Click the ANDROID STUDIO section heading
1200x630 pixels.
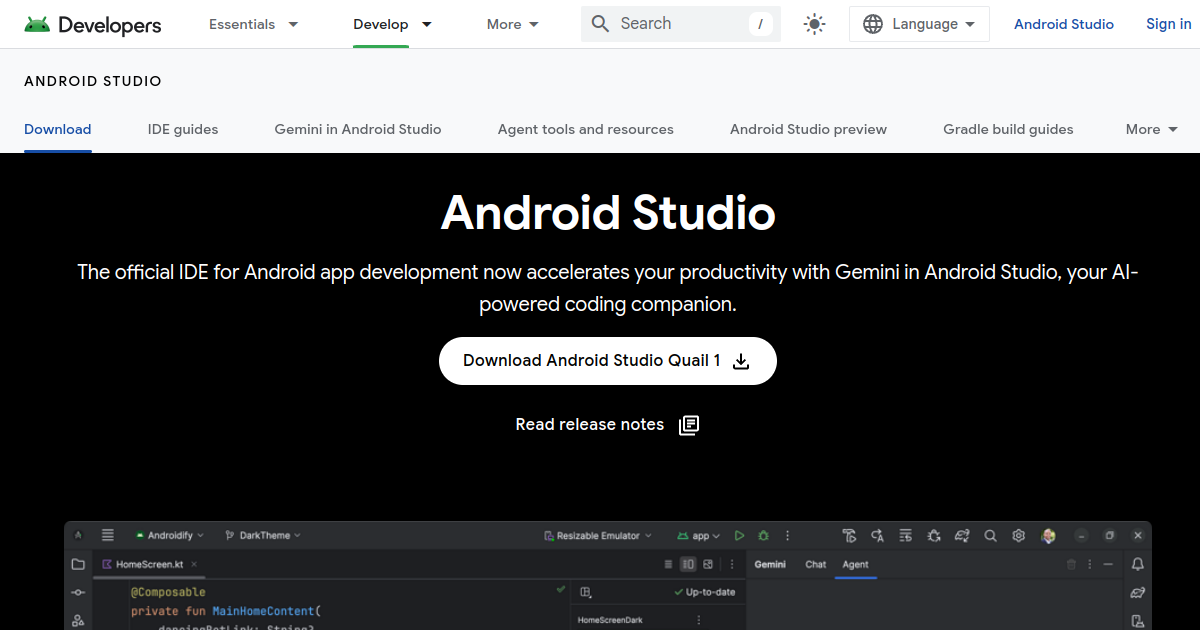[x=93, y=81]
